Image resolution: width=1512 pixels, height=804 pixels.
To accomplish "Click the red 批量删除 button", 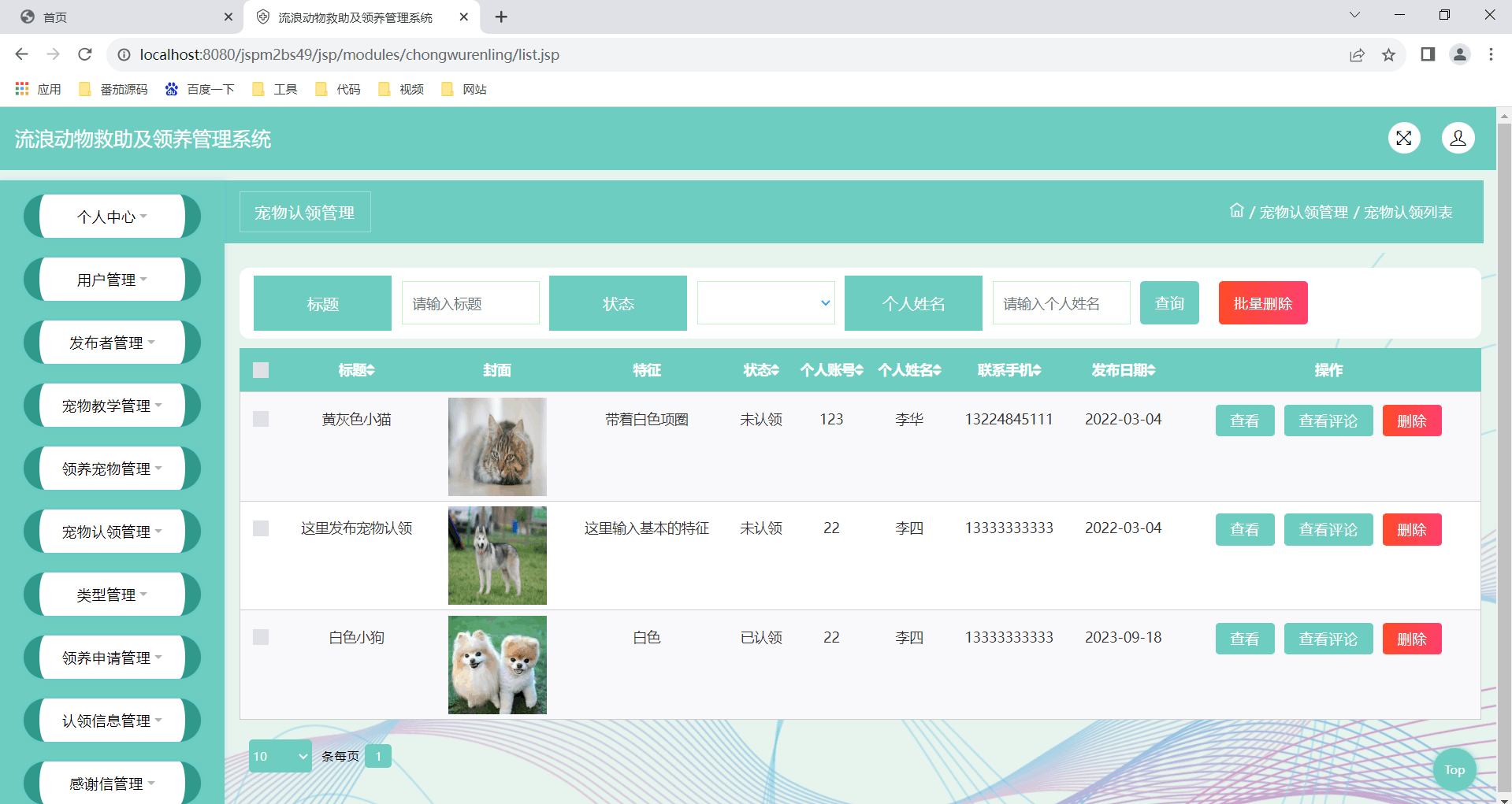I will point(1263,303).
